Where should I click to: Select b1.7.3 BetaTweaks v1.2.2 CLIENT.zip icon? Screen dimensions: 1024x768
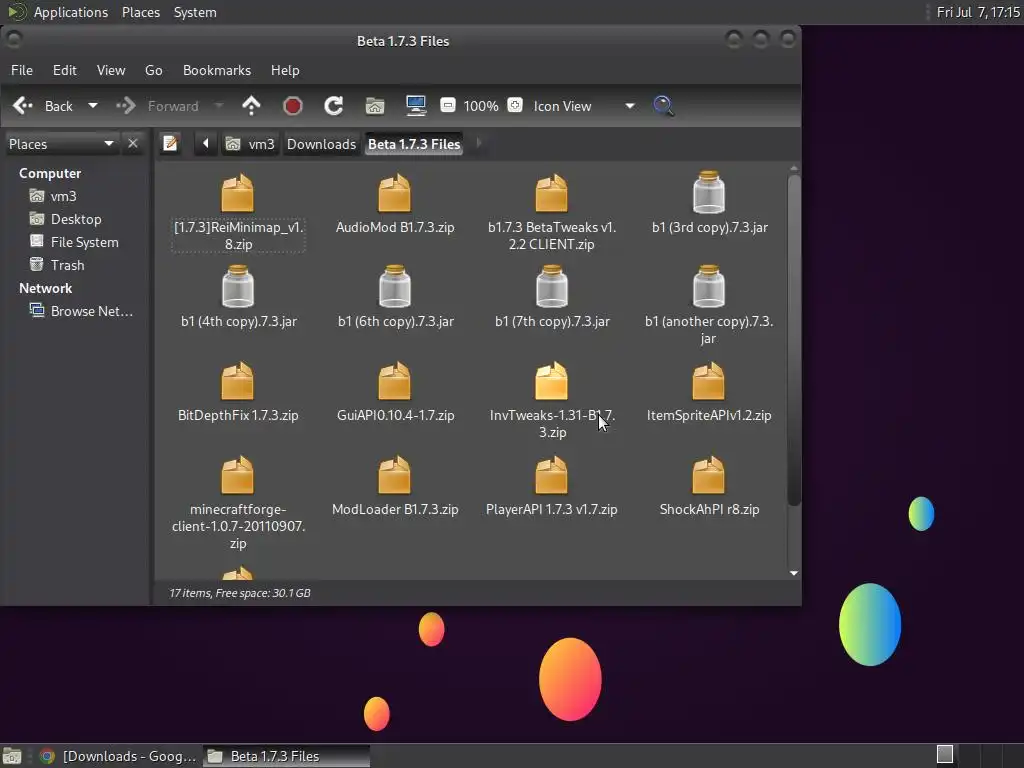[552, 193]
